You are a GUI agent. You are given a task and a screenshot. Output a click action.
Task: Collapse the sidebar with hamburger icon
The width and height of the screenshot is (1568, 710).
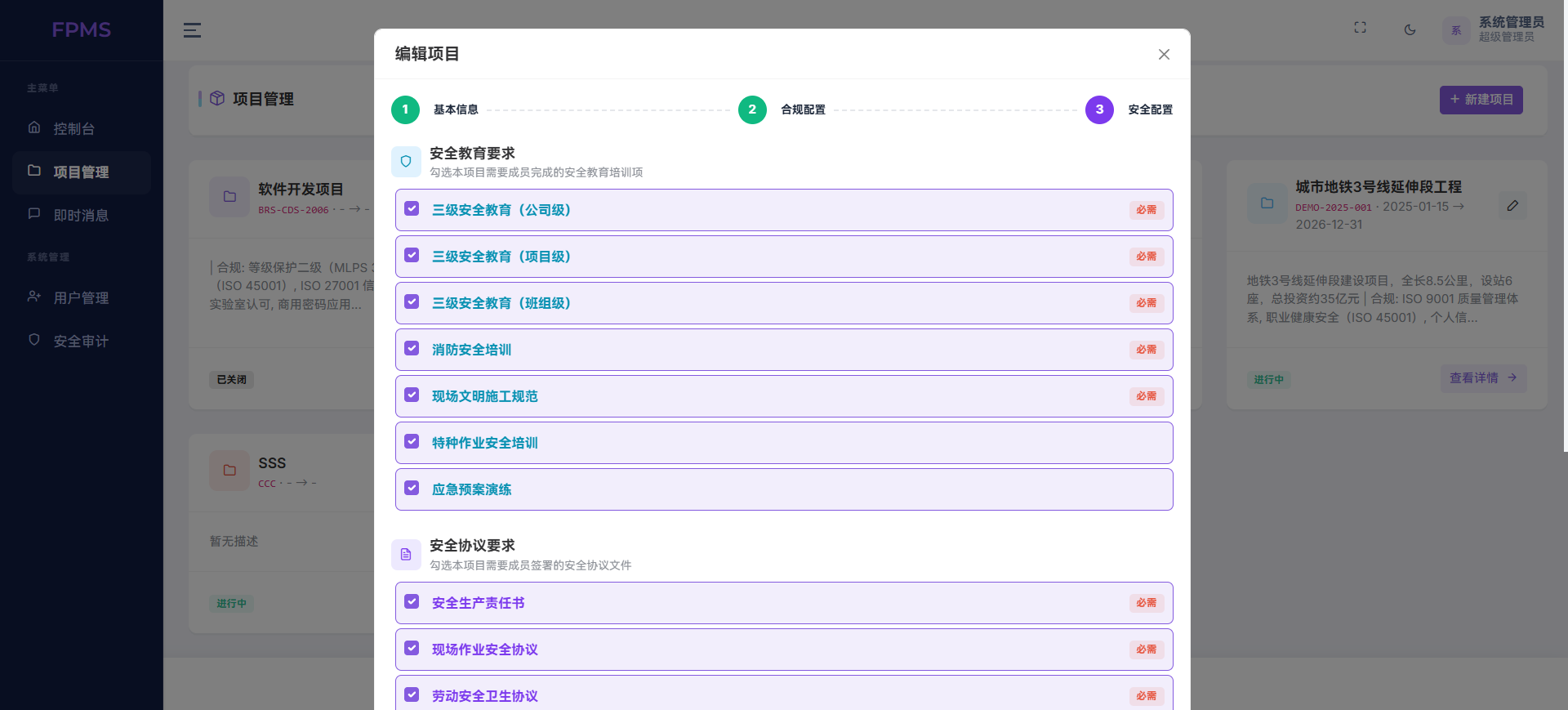tap(192, 30)
